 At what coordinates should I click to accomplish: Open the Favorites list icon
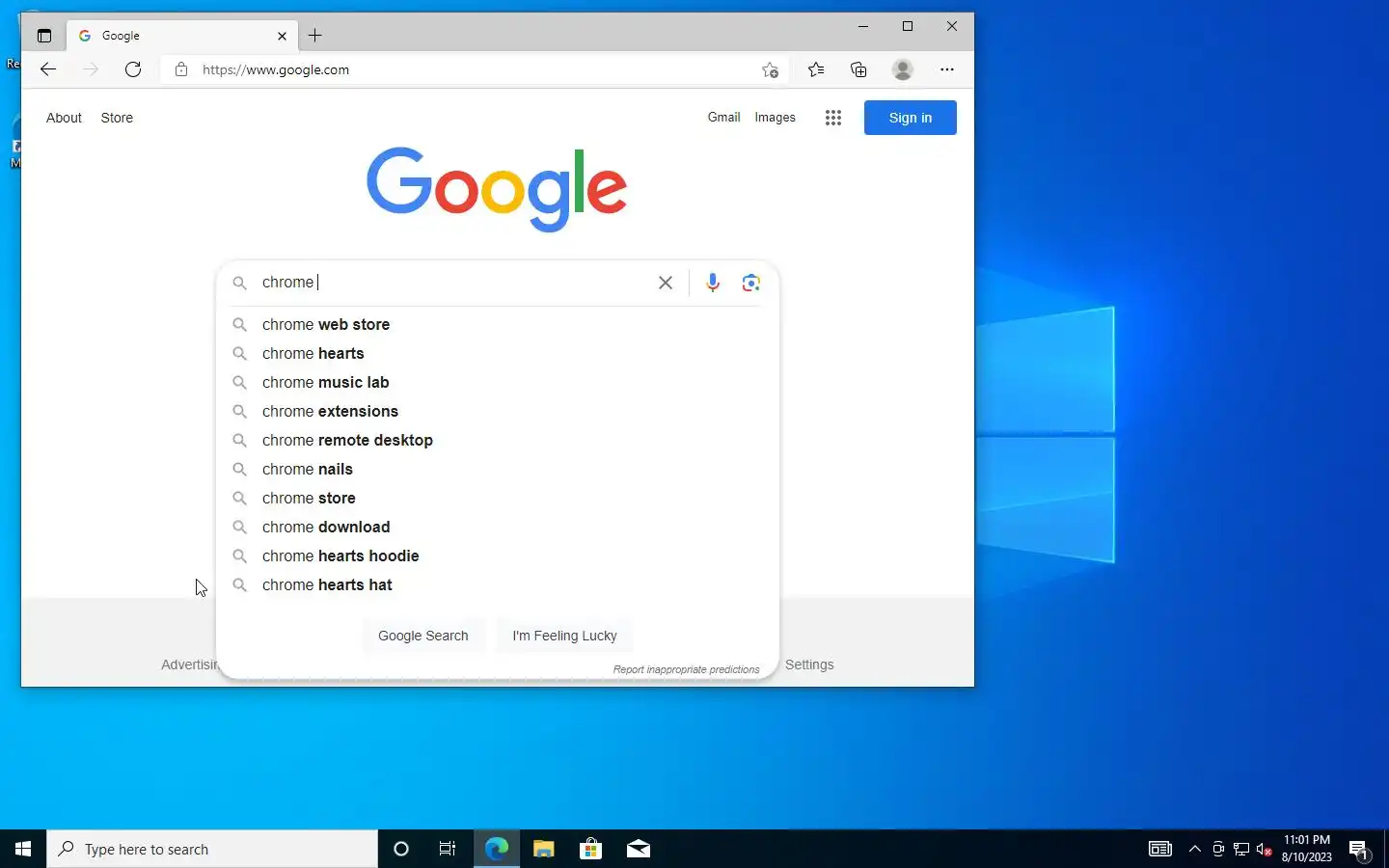click(x=816, y=69)
